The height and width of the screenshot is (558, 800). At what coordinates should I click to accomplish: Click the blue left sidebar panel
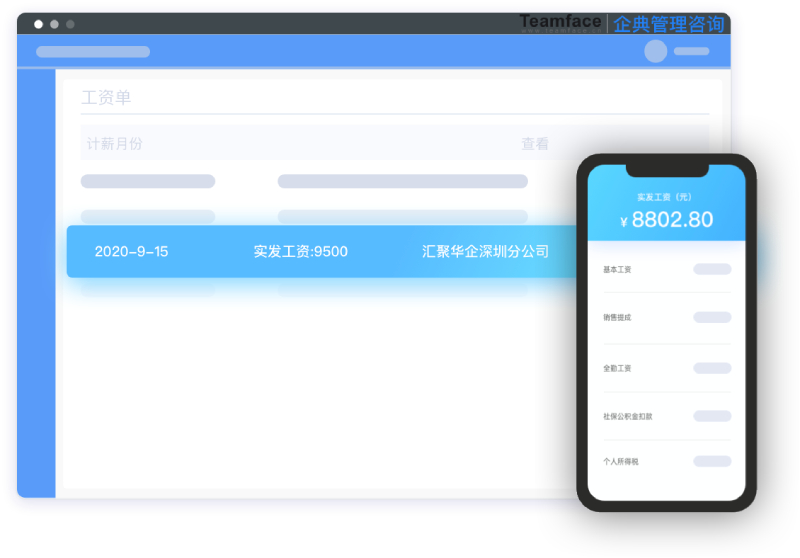[36, 280]
